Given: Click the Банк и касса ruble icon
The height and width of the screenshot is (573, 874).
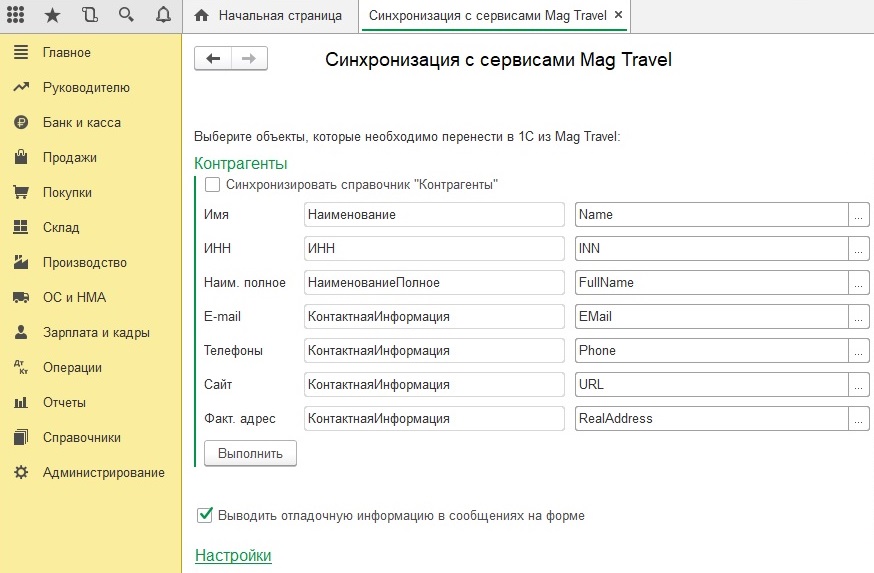Looking at the screenshot, I should pos(21,122).
